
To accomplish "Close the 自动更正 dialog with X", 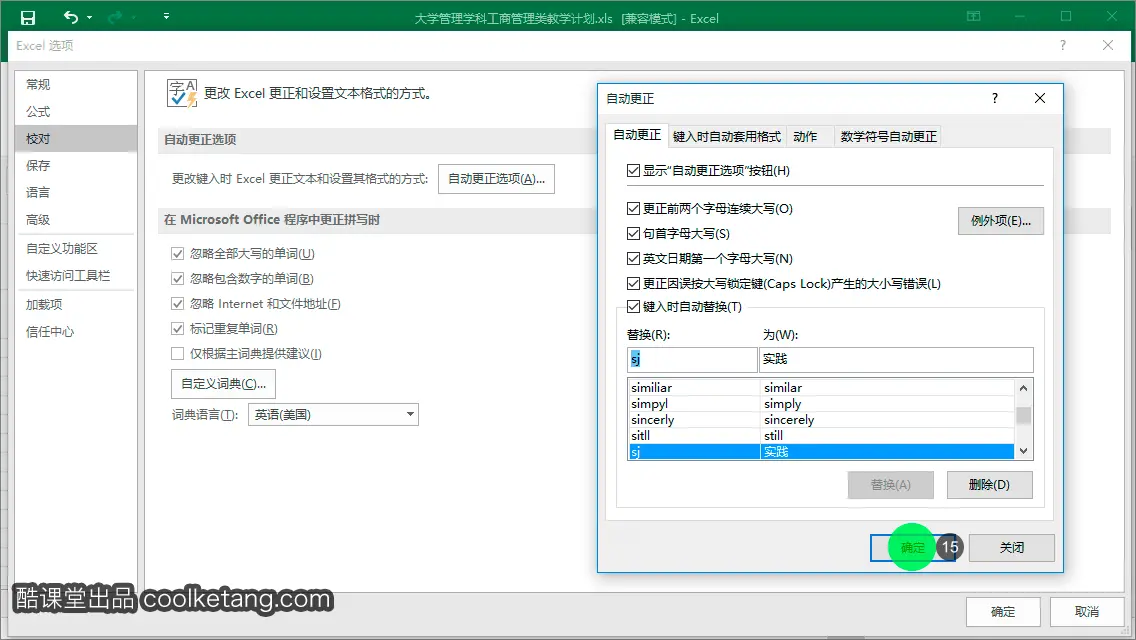I will coord(1040,98).
